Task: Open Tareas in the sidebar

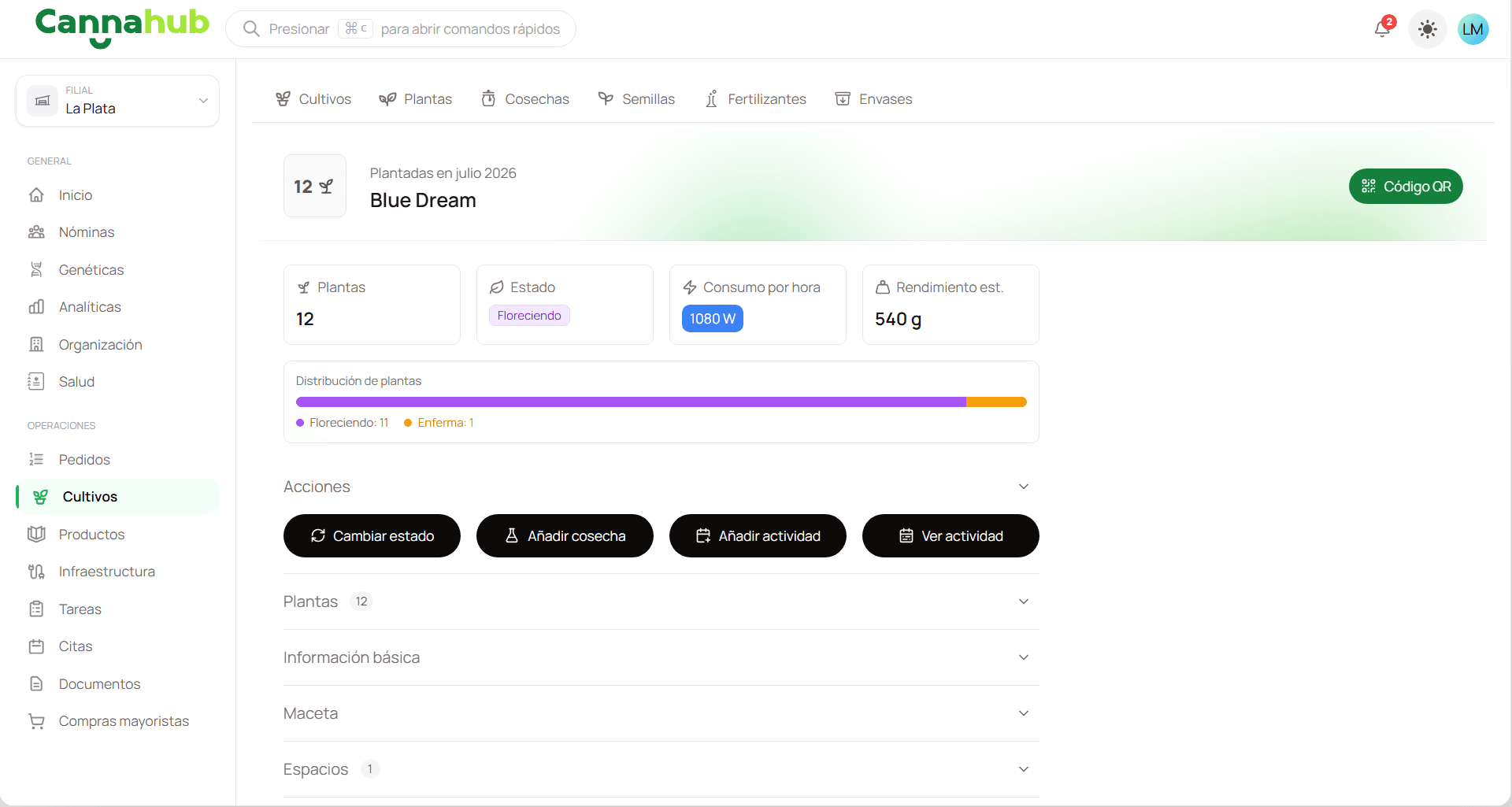Action: tap(118, 609)
